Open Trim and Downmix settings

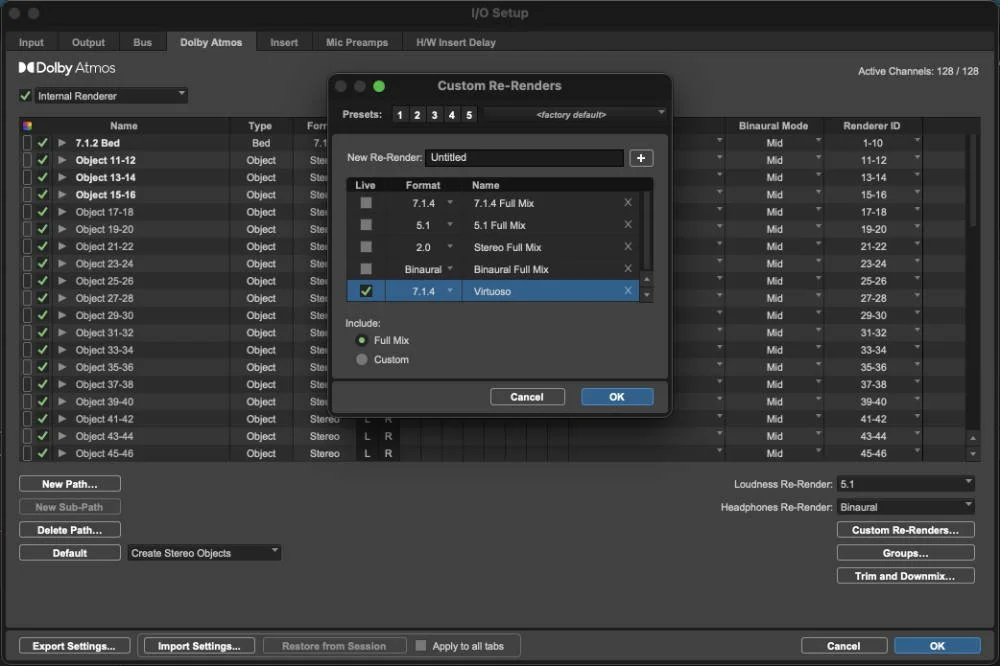(905, 576)
